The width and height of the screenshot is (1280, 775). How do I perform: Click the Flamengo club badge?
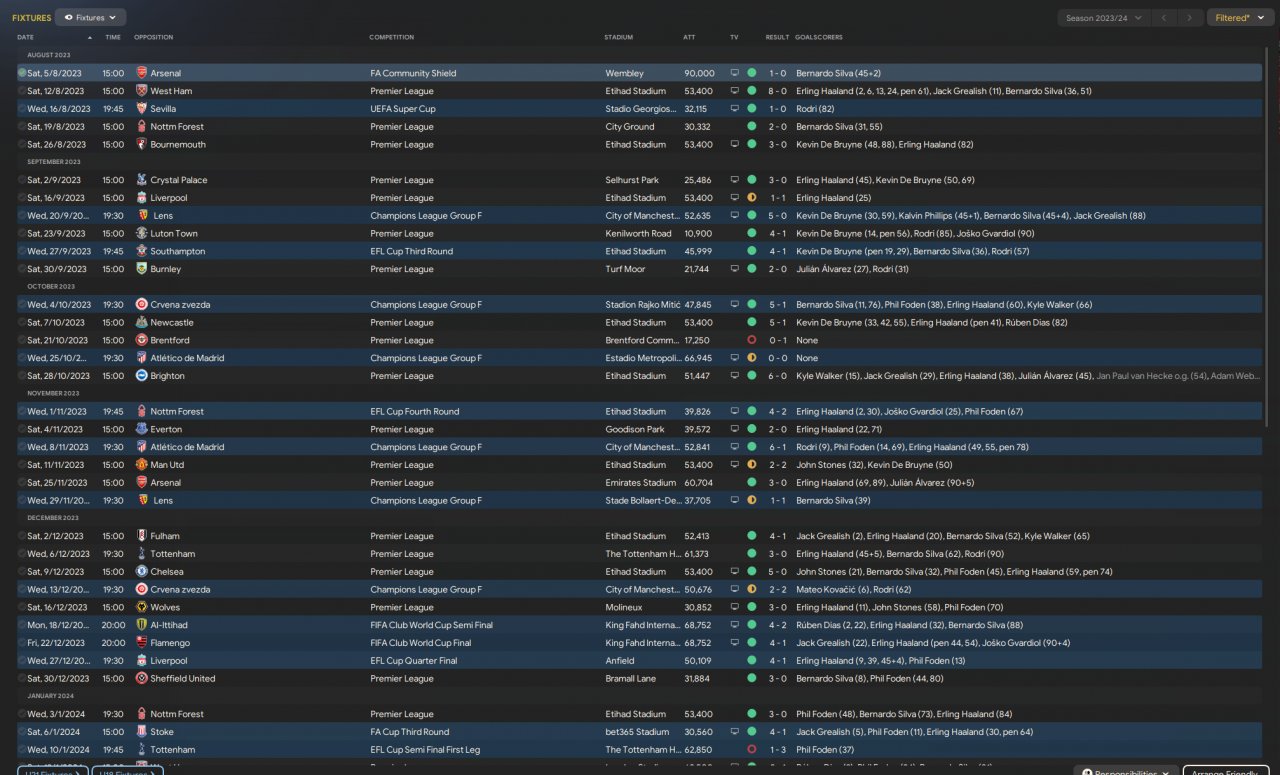point(141,643)
